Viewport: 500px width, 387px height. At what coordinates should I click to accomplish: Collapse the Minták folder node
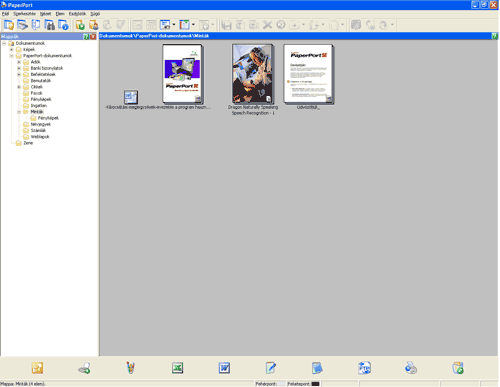click(19, 112)
